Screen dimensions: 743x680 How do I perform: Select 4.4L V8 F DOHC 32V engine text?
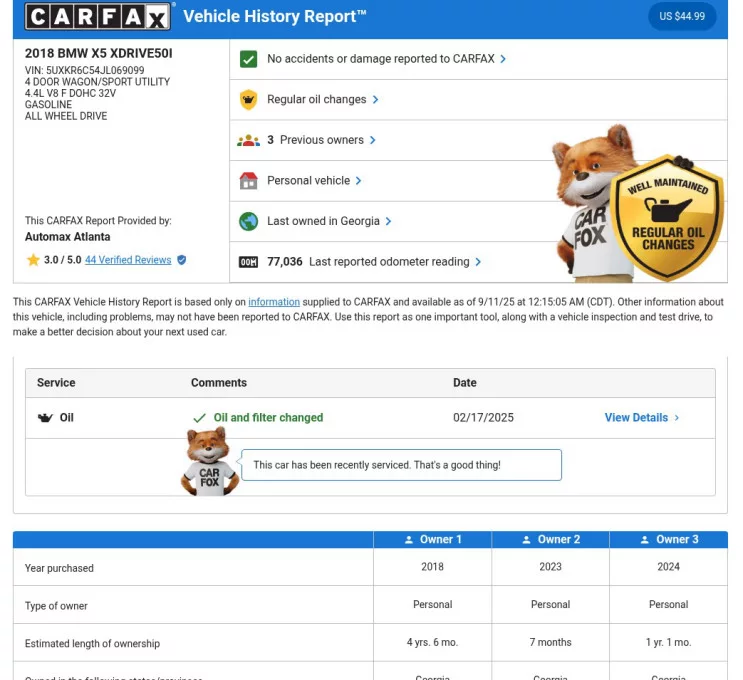pos(70,93)
